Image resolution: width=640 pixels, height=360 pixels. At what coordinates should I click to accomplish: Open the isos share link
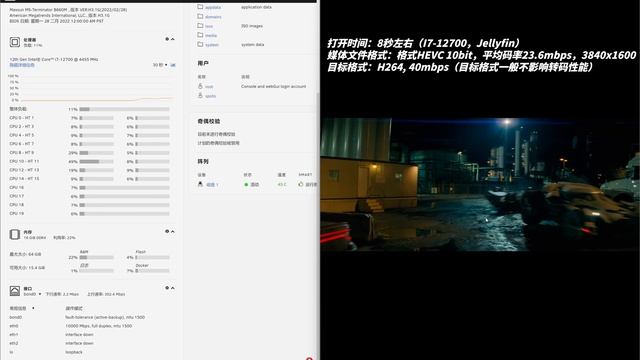pos(209,26)
